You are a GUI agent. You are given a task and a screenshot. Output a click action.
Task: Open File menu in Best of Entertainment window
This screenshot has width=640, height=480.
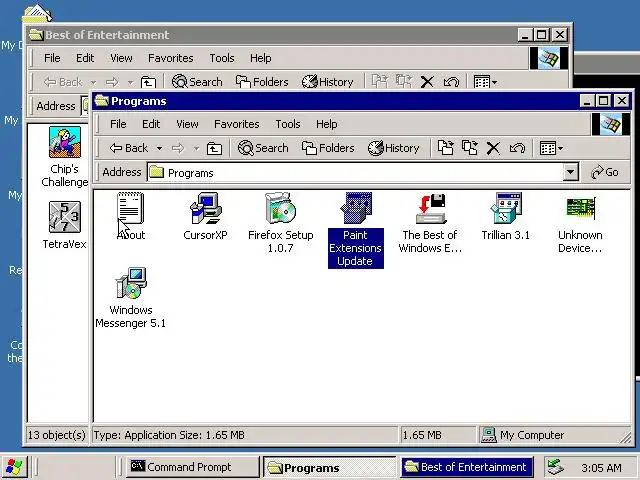[52, 58]
